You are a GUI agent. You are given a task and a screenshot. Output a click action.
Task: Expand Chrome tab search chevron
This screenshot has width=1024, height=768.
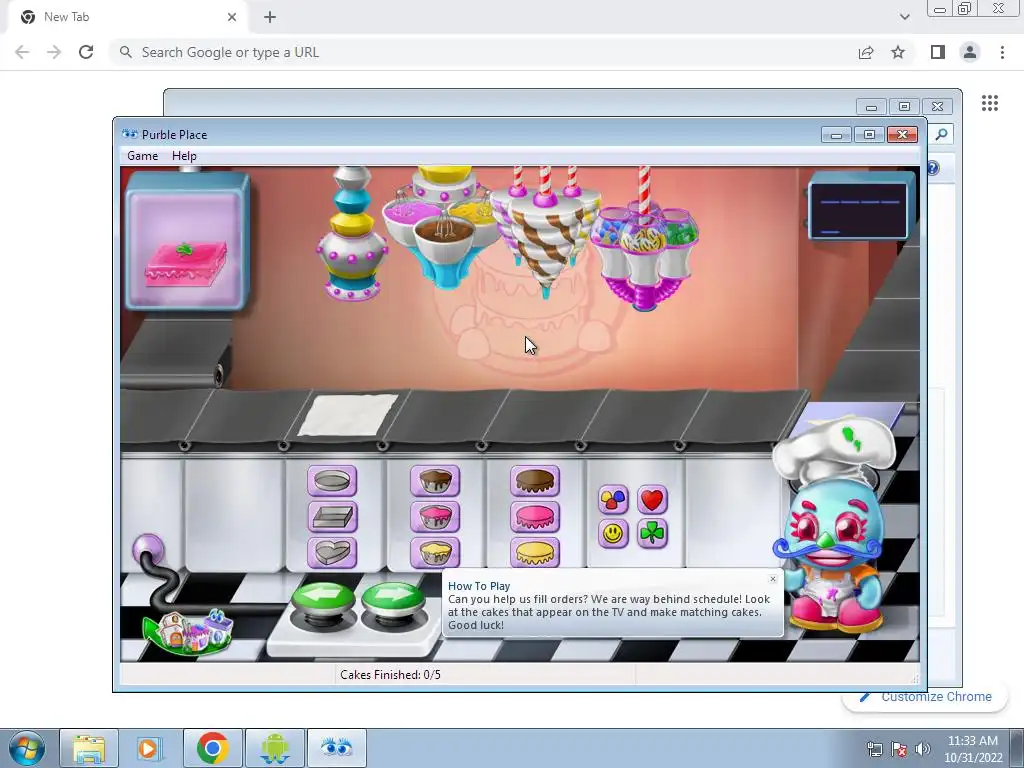(904, 17)
